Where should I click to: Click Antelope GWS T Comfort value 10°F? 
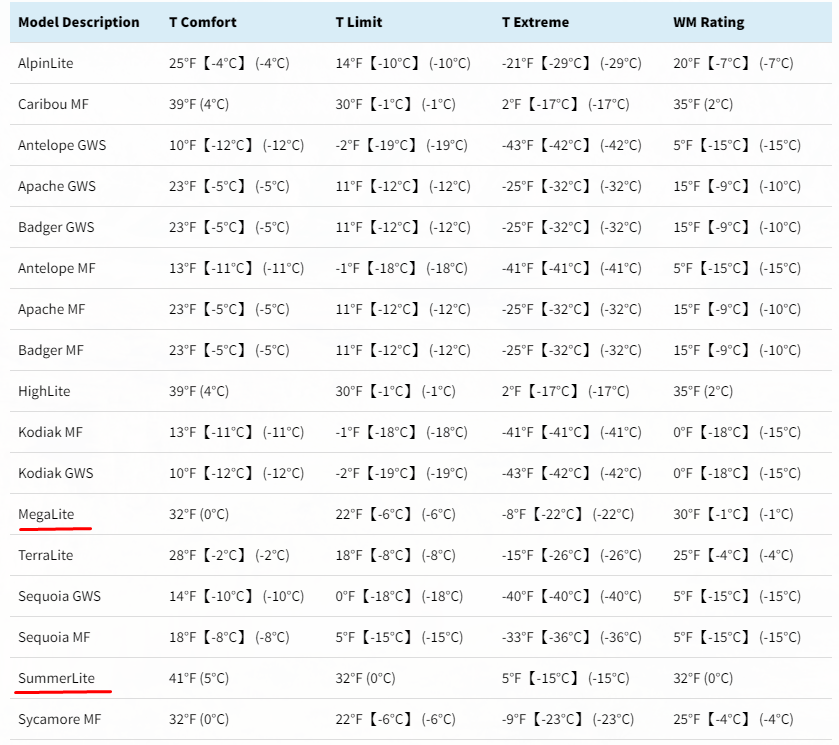pos(182,145)
